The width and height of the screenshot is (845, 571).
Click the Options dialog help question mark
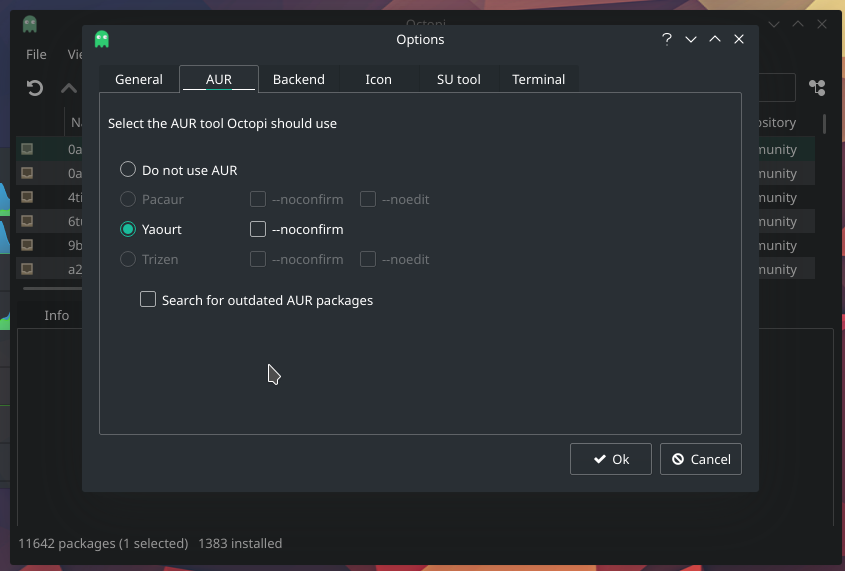click(x=667, y=39)
